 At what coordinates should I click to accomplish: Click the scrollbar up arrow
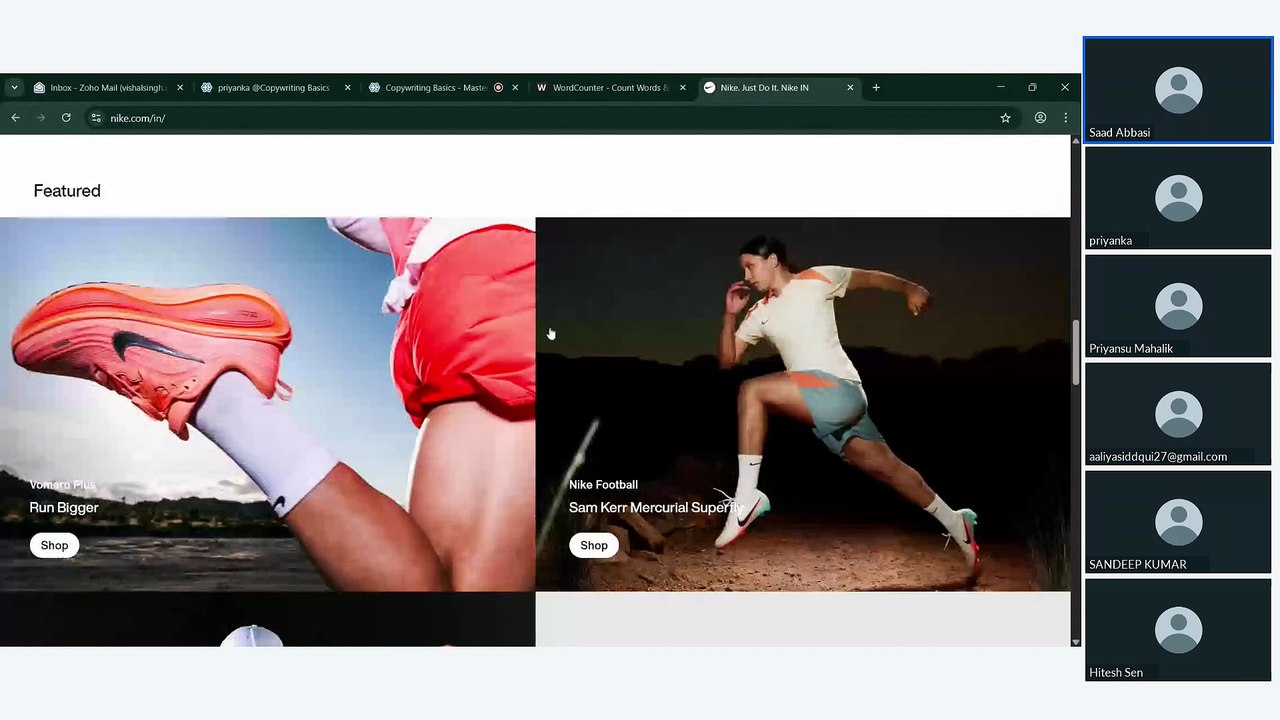(1075, 140)
